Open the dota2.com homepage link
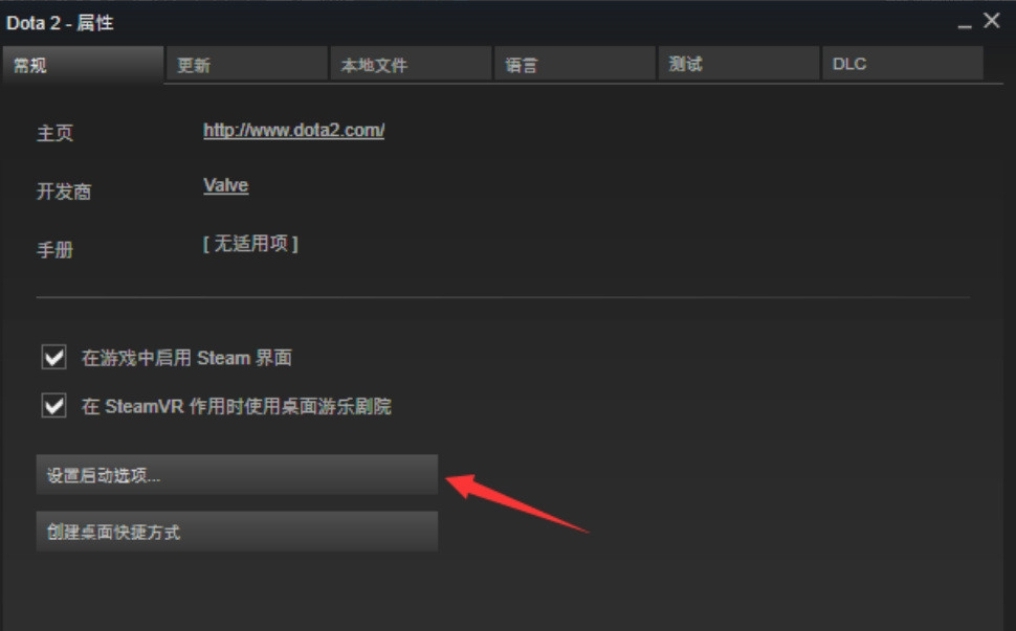This screenshot has width=1016, height=631. click(294, 130)
